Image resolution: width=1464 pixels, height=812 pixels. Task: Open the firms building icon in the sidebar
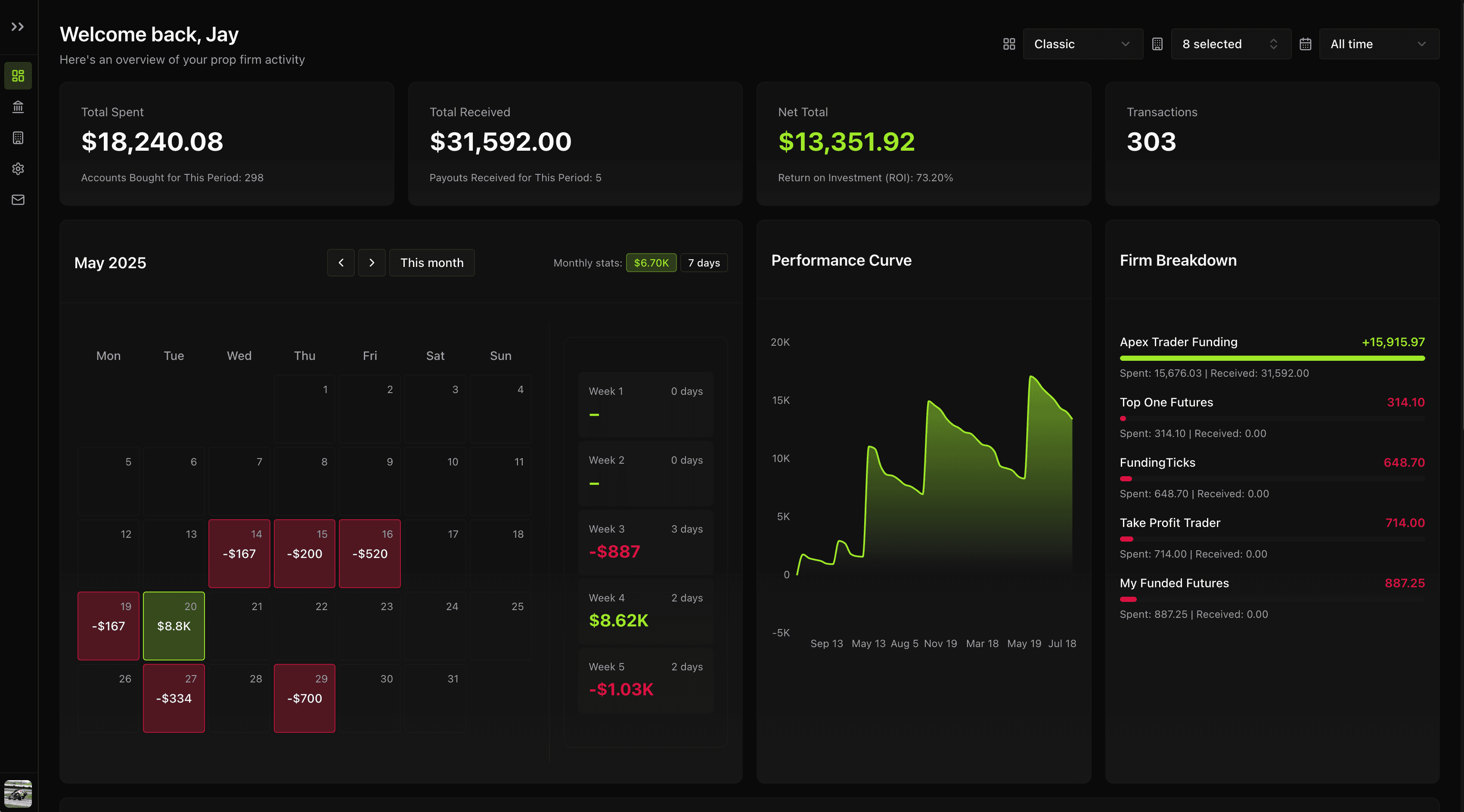(18, 138)
